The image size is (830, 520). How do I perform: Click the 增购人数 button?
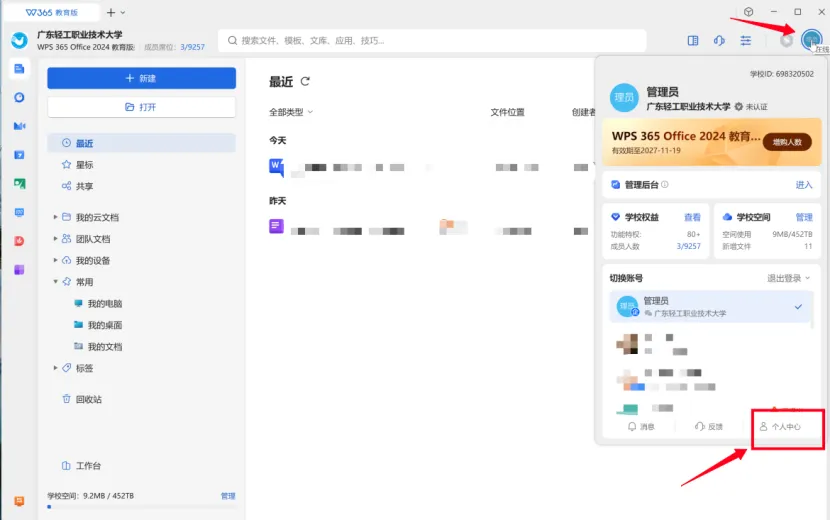[787, 142]
